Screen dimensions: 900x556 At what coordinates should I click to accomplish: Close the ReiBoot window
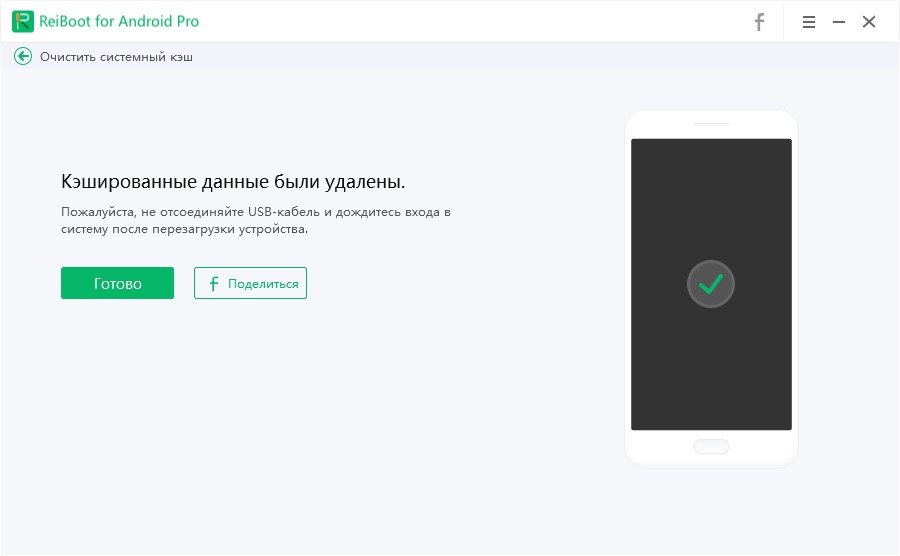(x=869, y=22)
